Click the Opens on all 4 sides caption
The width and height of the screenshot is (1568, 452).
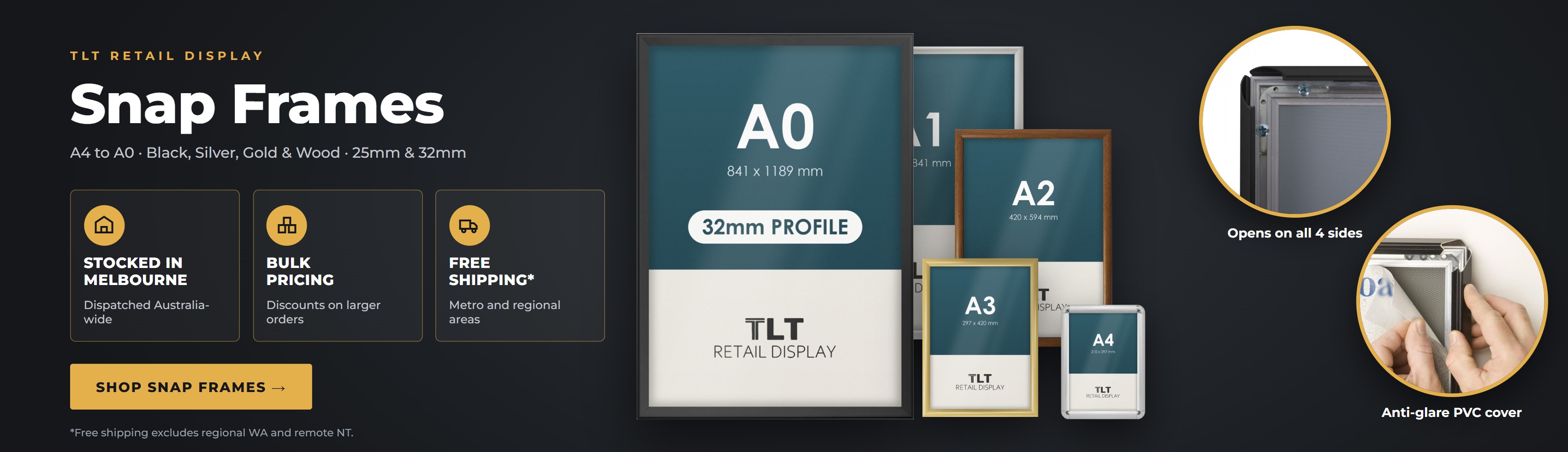1295,233
